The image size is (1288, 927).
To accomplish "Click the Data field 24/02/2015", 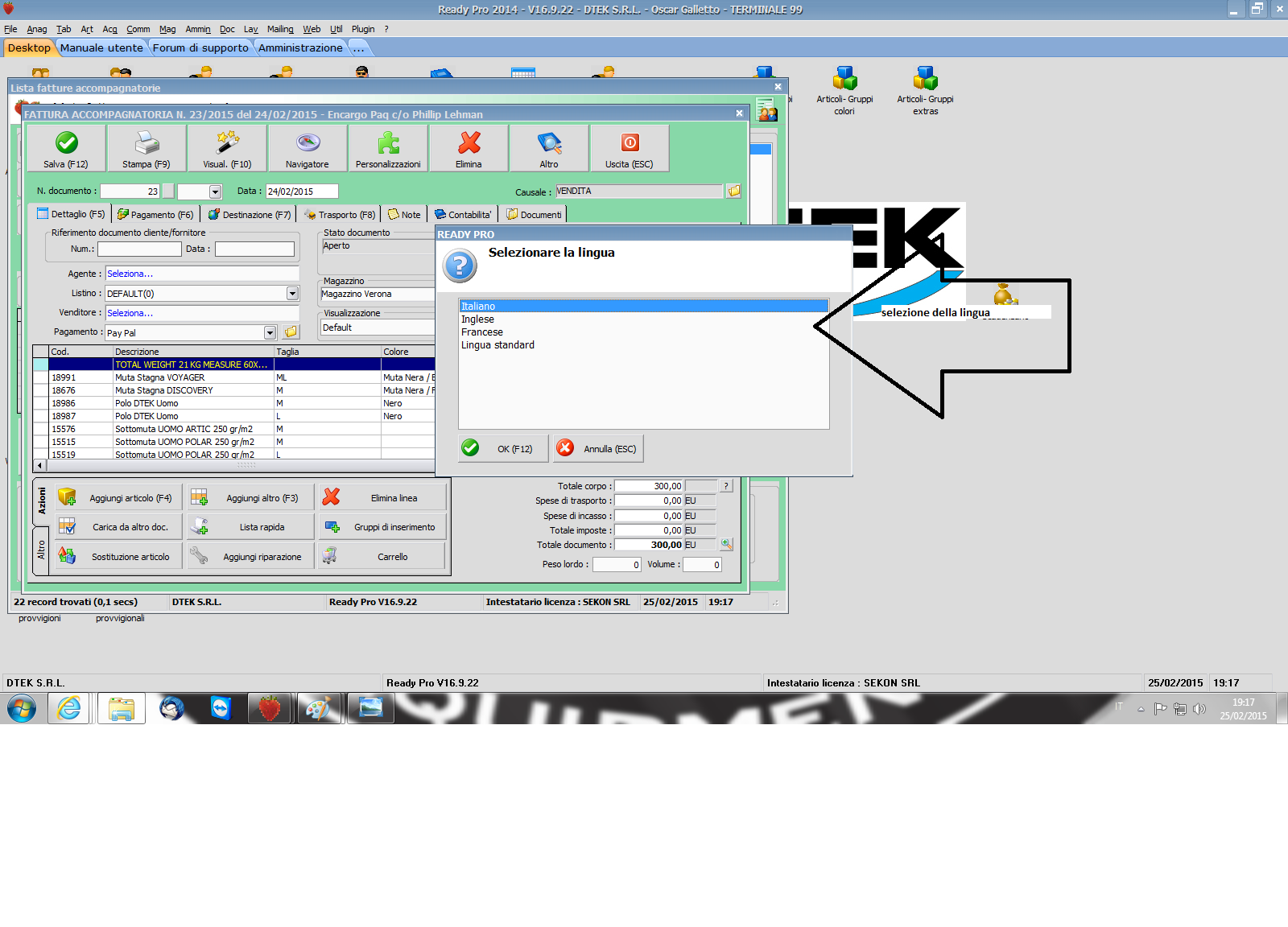I will 302,192.
